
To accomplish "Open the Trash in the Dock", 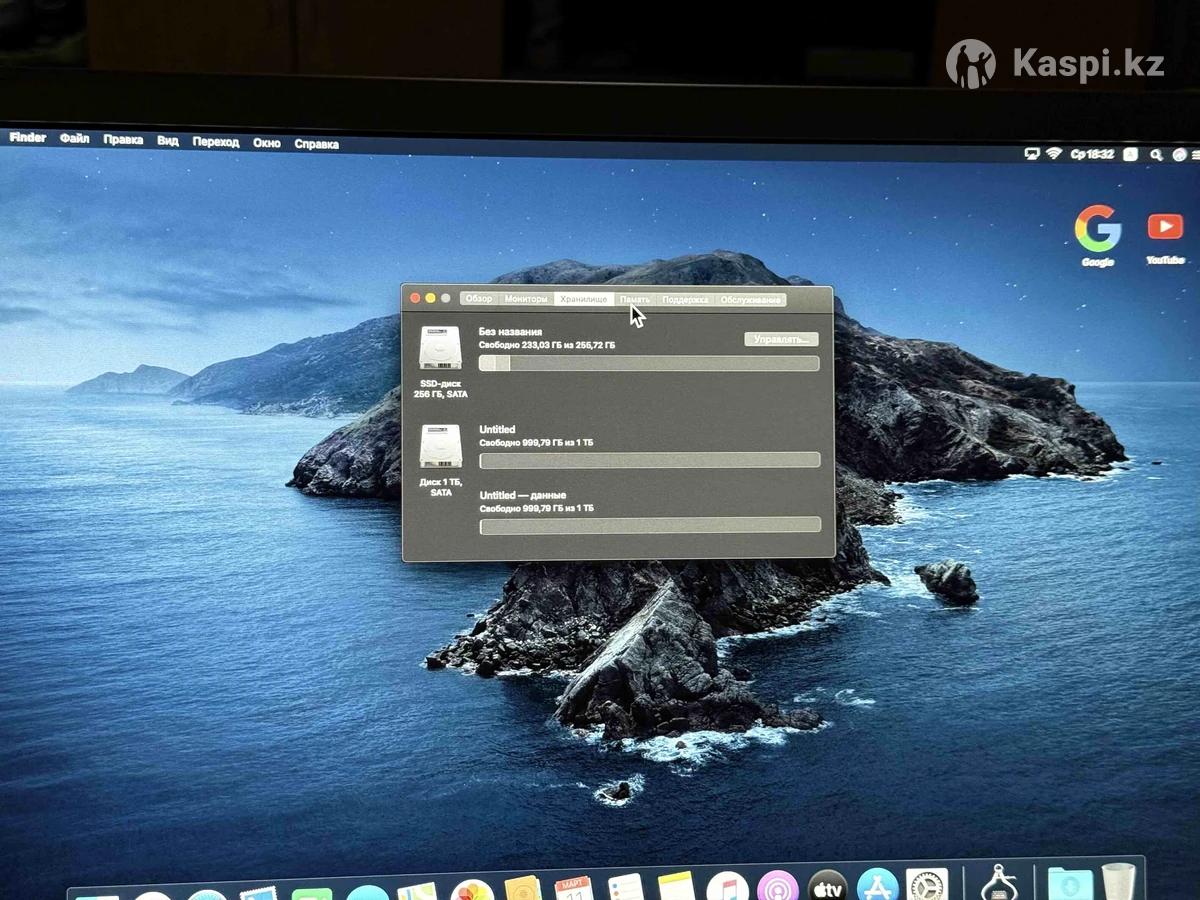I will [x=1119, y=882].
